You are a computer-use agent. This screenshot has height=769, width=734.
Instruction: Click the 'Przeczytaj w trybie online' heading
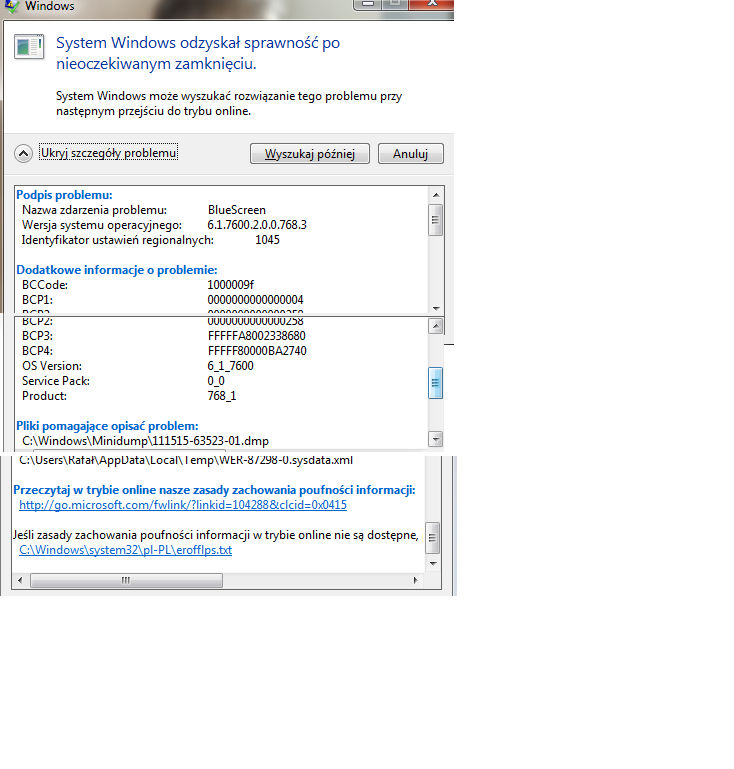click(x=214, y=490)
